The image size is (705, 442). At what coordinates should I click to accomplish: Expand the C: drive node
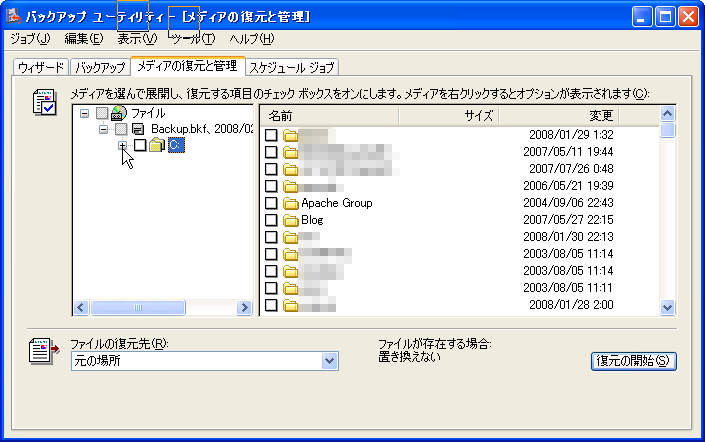point(122,145)
